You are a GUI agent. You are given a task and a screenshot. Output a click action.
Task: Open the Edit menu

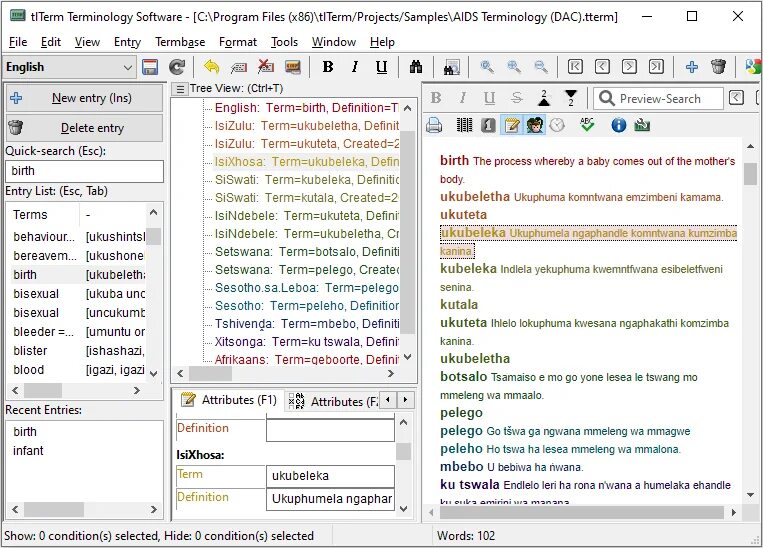pos(51,42)
